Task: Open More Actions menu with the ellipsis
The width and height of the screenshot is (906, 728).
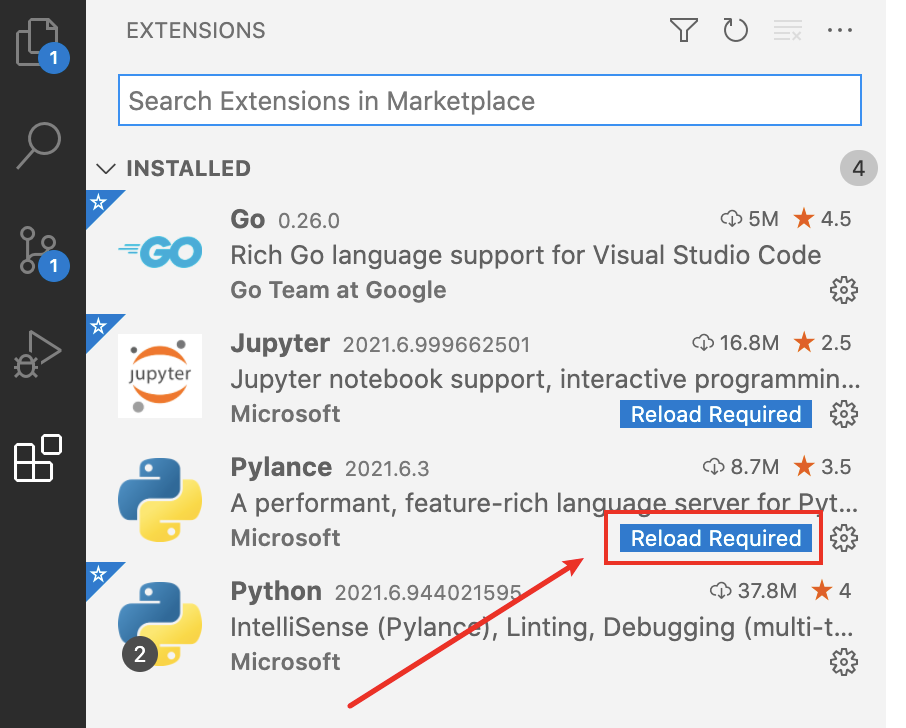Action: pos(840,30)
